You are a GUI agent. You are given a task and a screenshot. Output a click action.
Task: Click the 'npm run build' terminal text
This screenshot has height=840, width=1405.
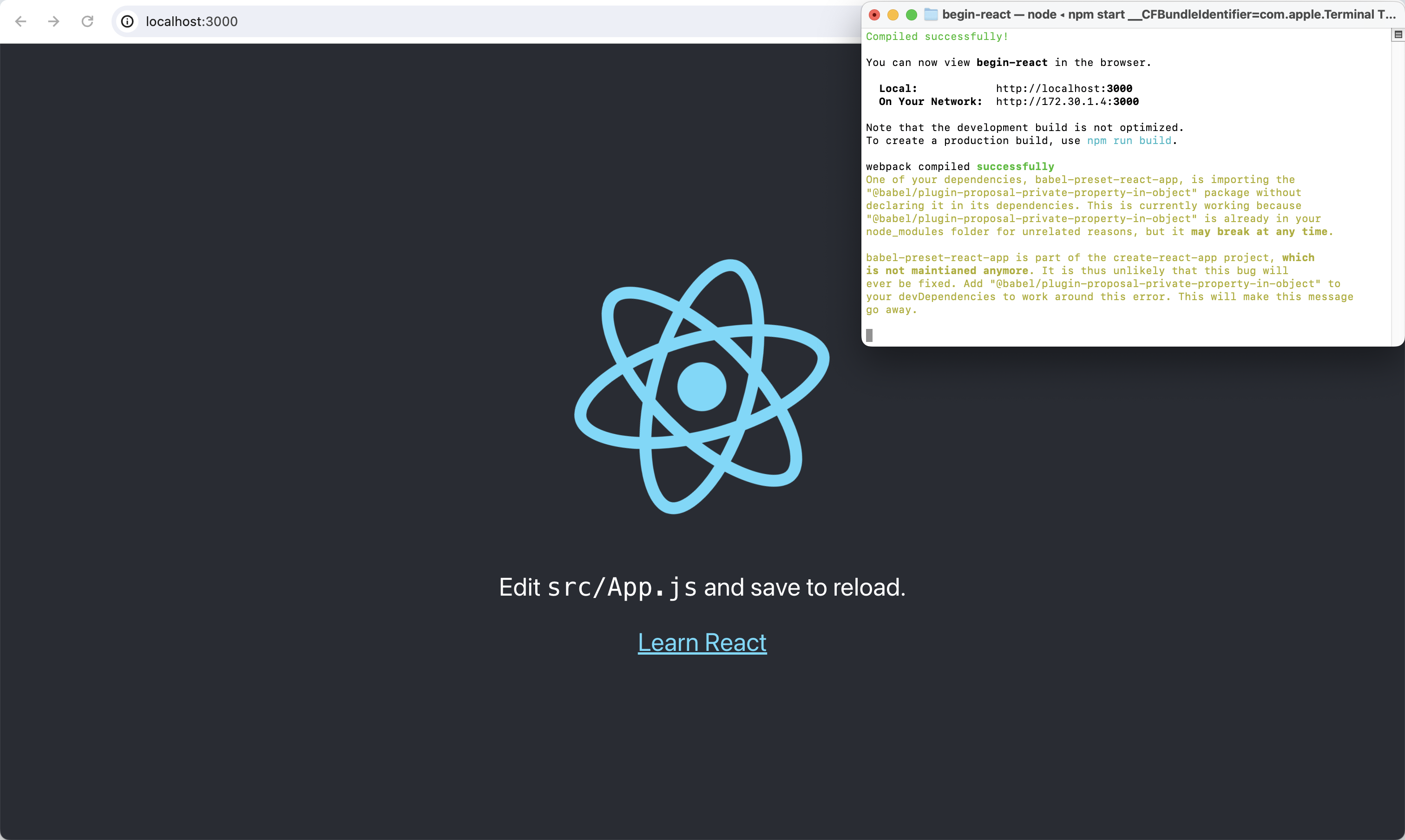coord(1129,141)
